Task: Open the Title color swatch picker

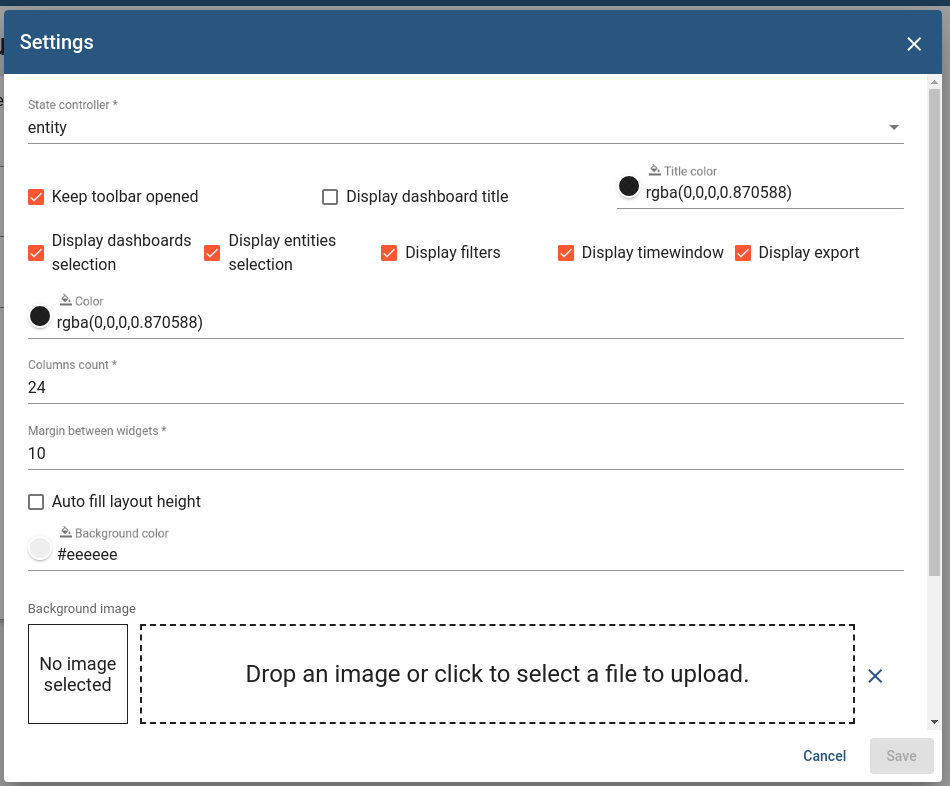Action: click(x=628, y=186)
